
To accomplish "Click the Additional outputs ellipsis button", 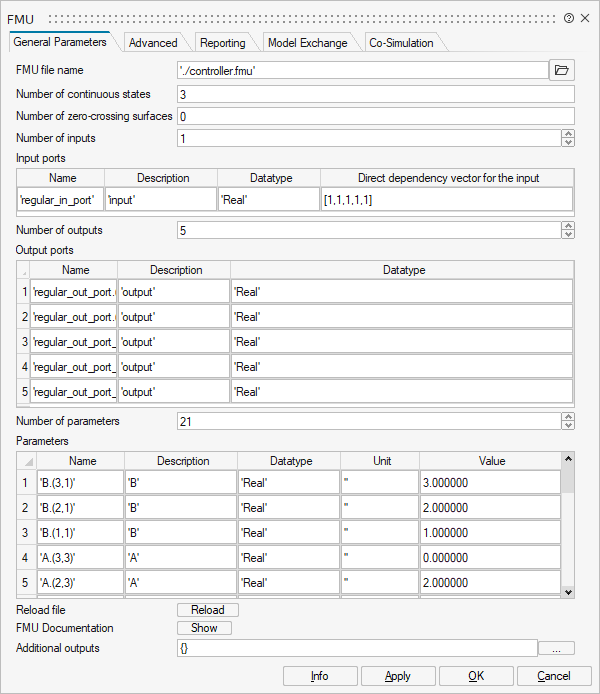I will tap(556, 648).
